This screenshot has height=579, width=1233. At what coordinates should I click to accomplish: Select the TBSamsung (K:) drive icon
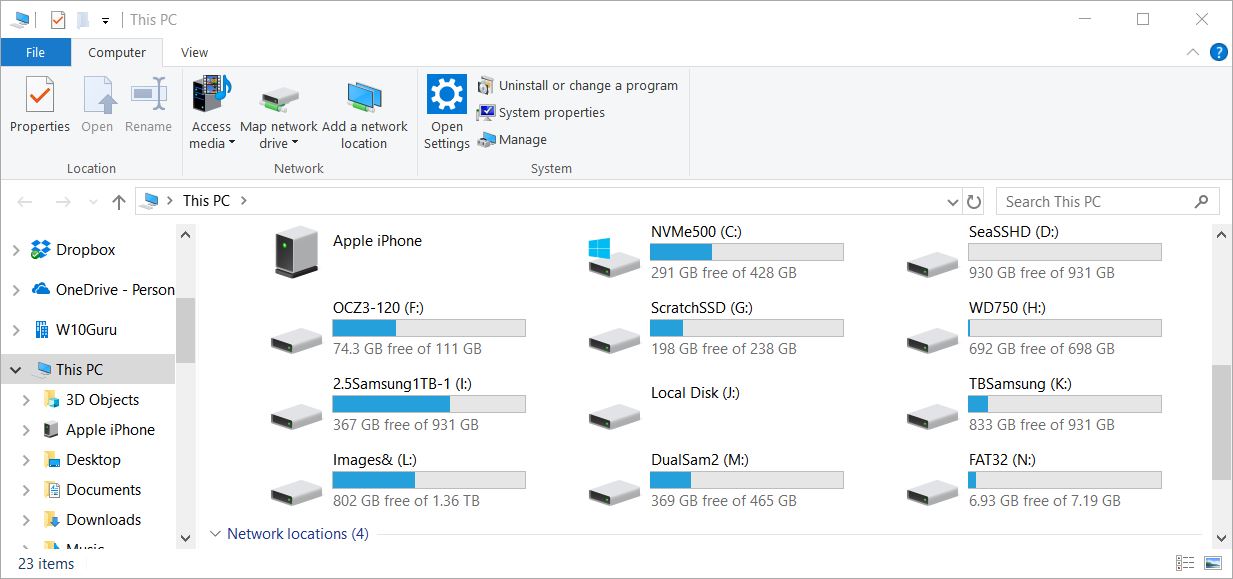[932, 415]
